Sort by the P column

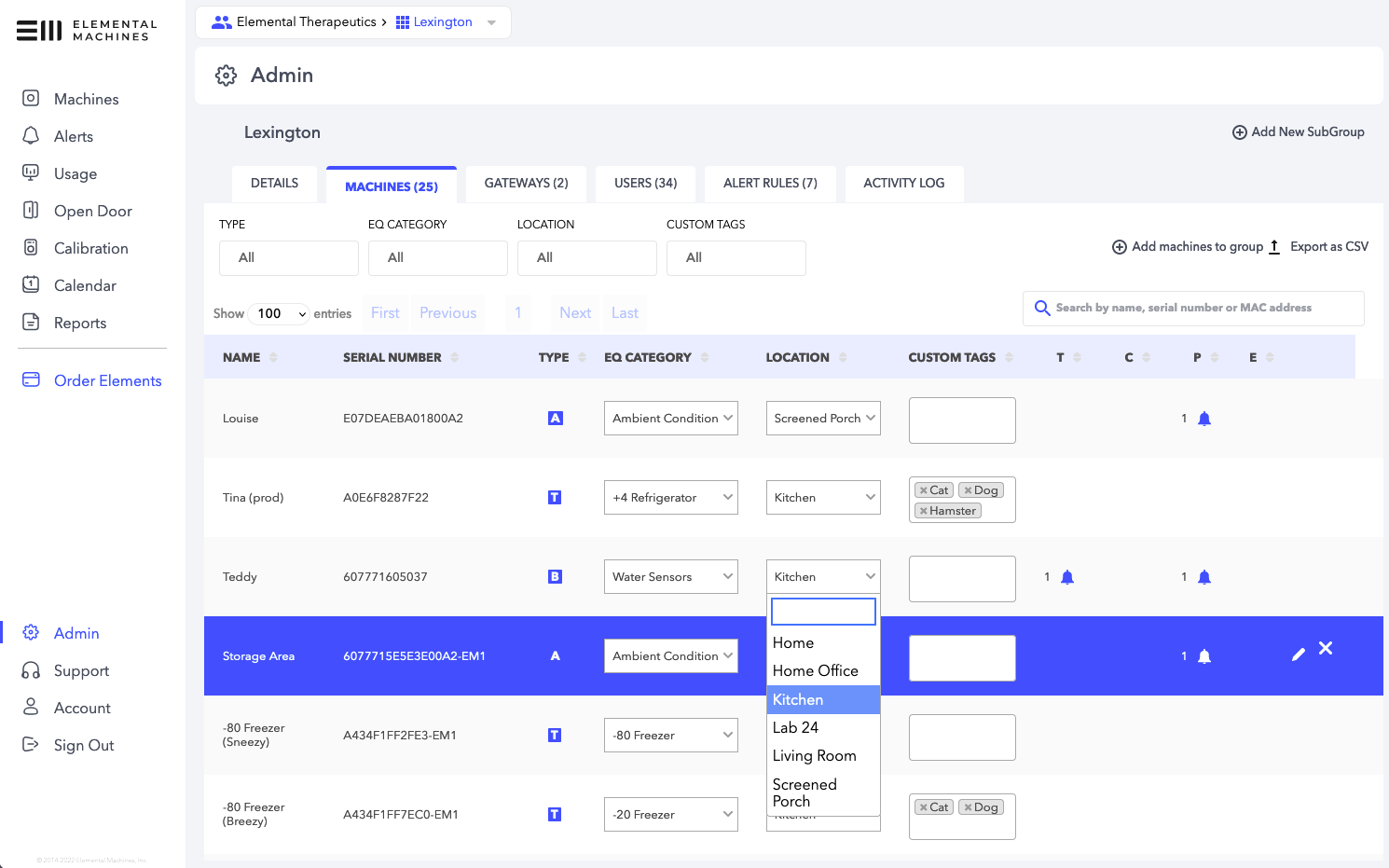1205,357
